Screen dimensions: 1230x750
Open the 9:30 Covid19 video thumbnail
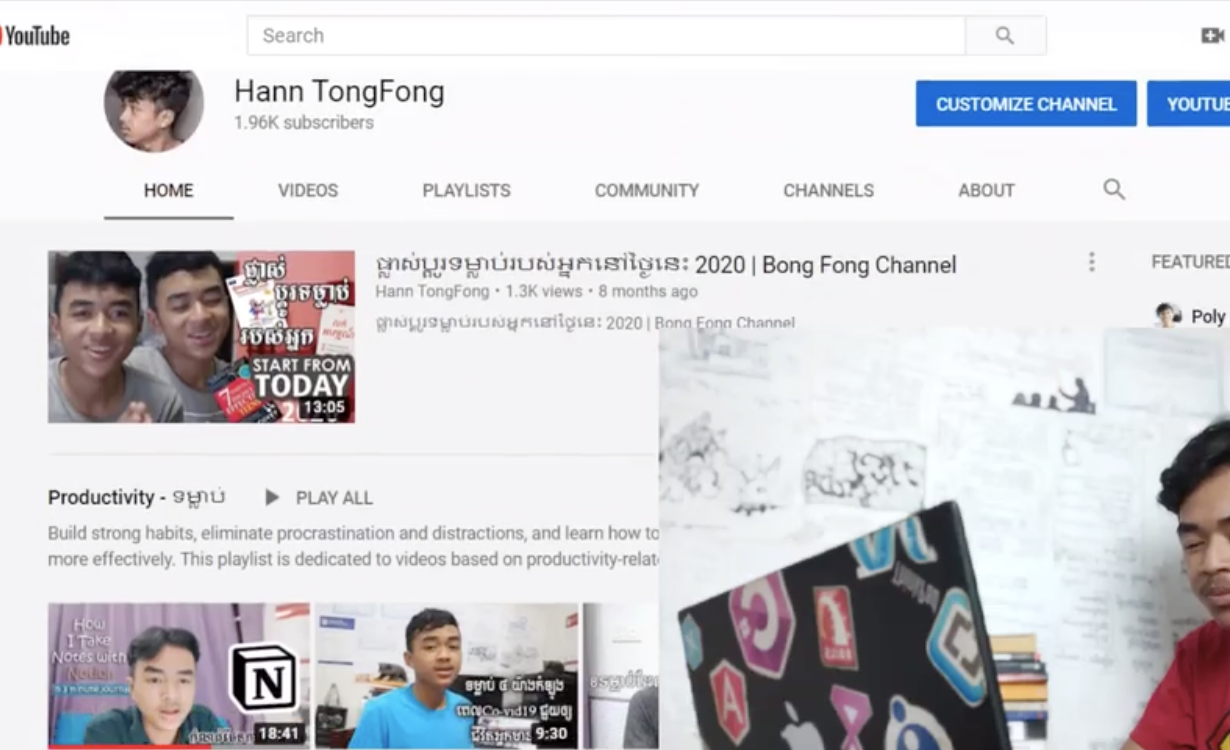447,675
